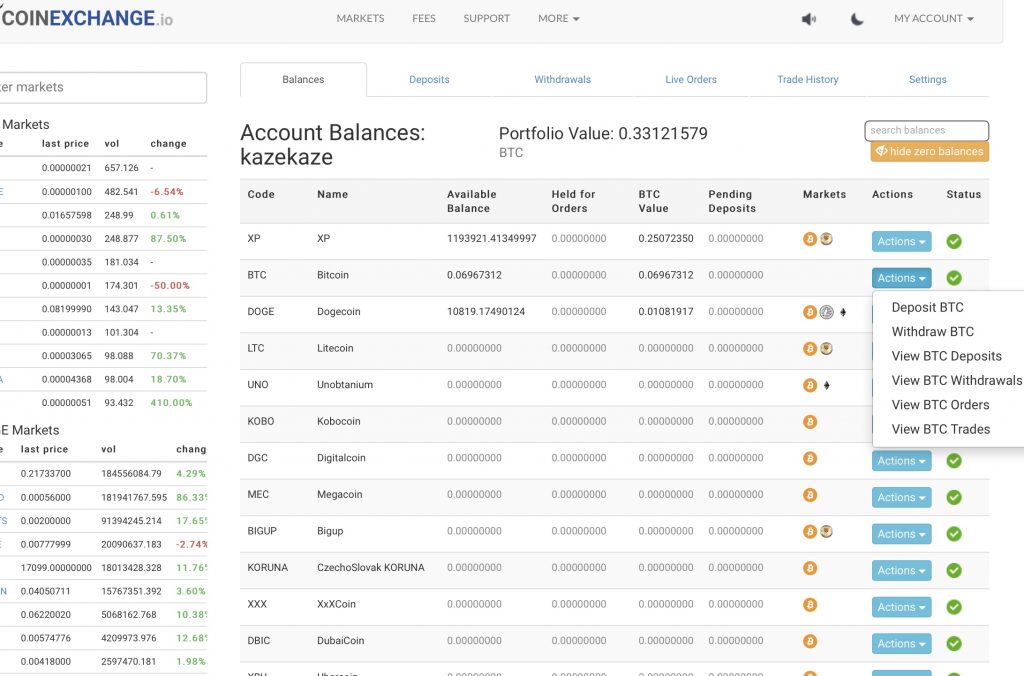Select View BTC Trades menu entry

[x=941, y=430]
